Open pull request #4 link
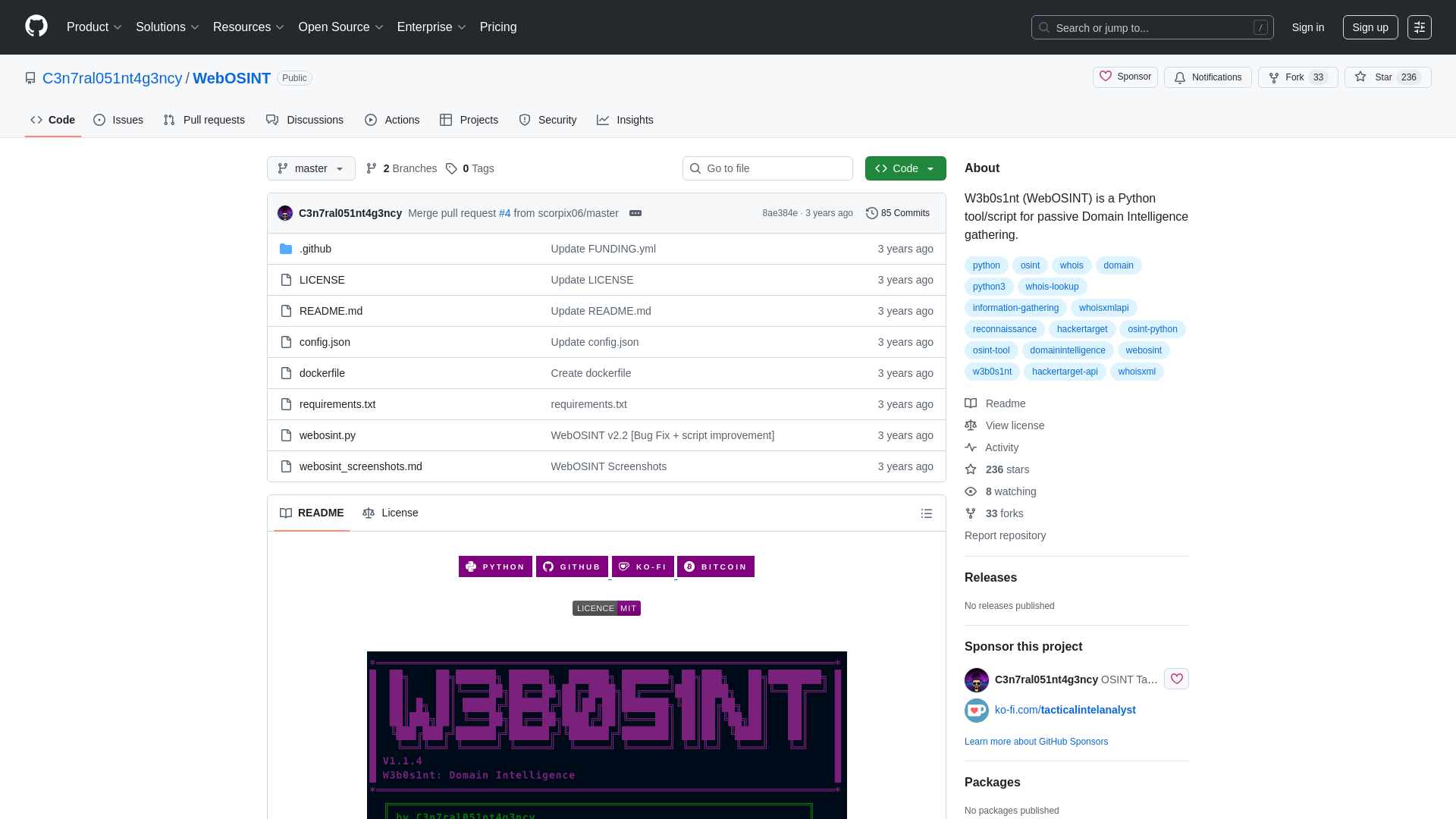The image size is (1456, 819). coord(504,213)
